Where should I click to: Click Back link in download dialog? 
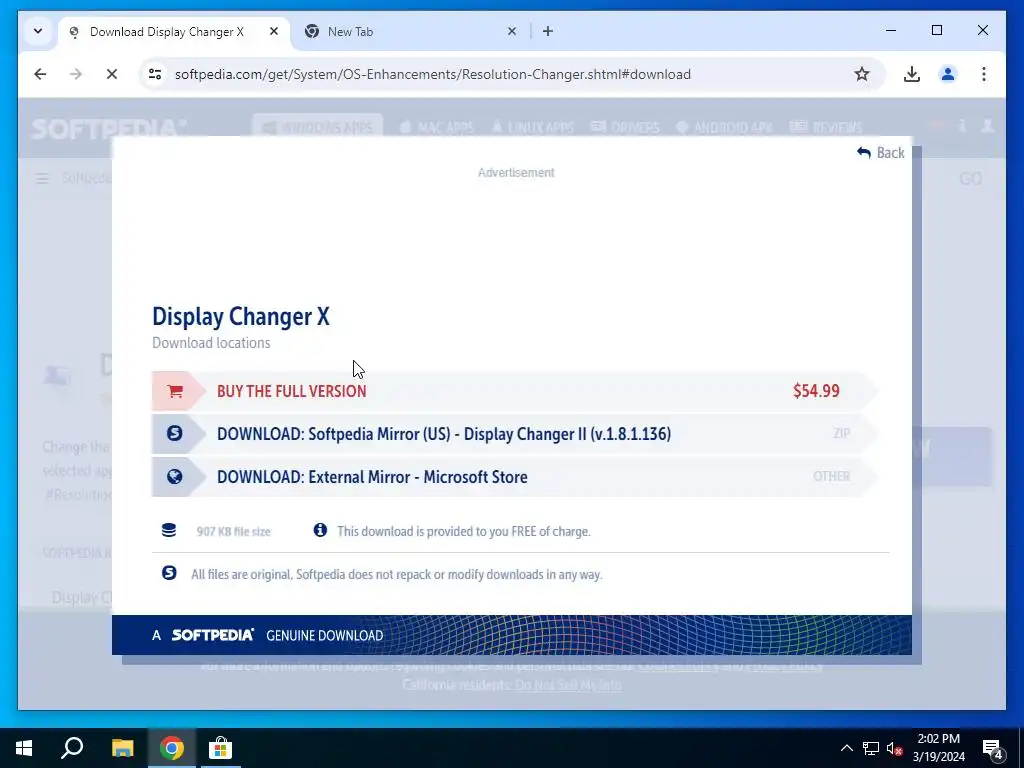click(x=880, y=153)
